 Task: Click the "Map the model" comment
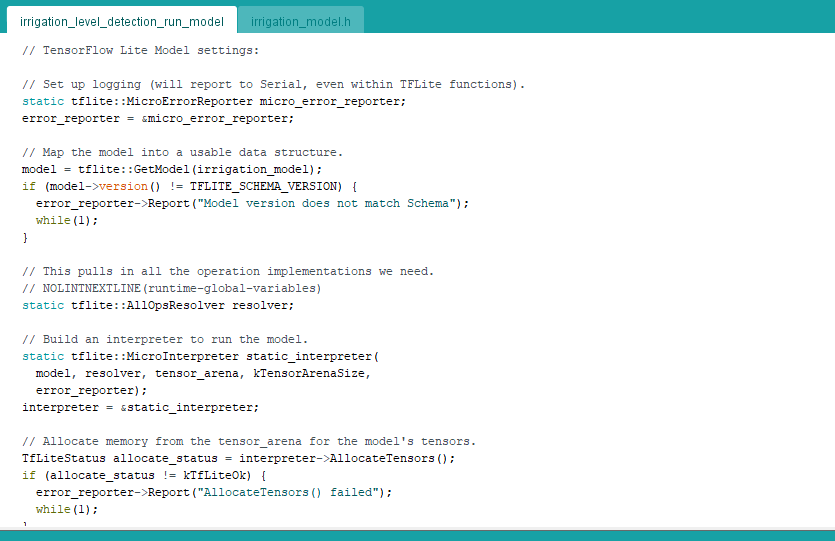pos(182,152)
